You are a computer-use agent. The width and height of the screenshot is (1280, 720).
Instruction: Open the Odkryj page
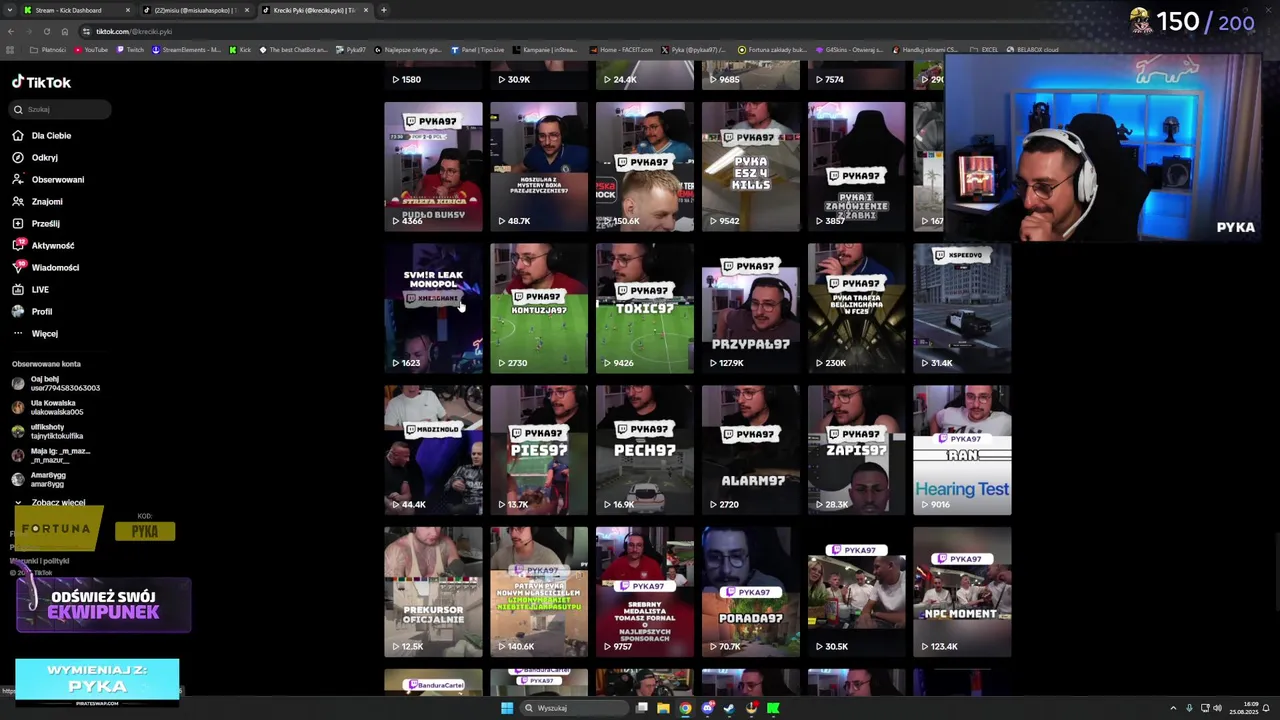44,157
